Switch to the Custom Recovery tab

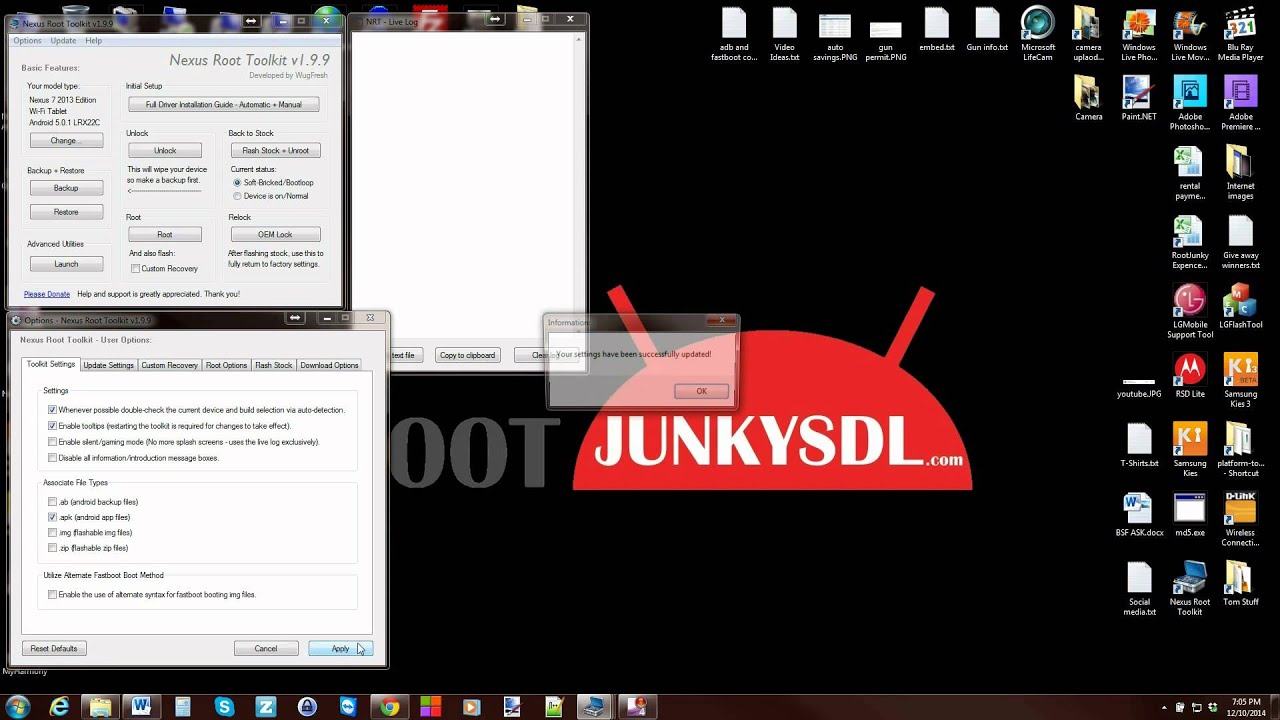coord(169,365)
